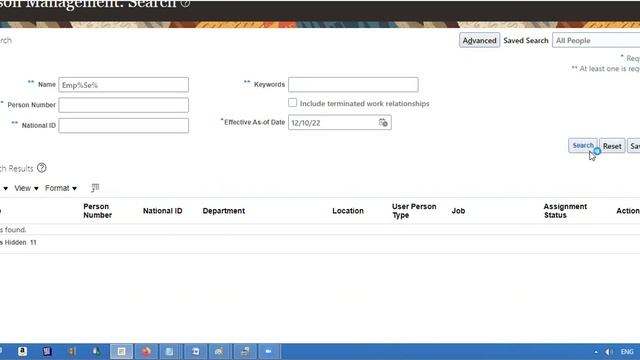Click Columns Hidden 11 text
Image resolution: width=640 pixels, height=360 pixels.
18,242
